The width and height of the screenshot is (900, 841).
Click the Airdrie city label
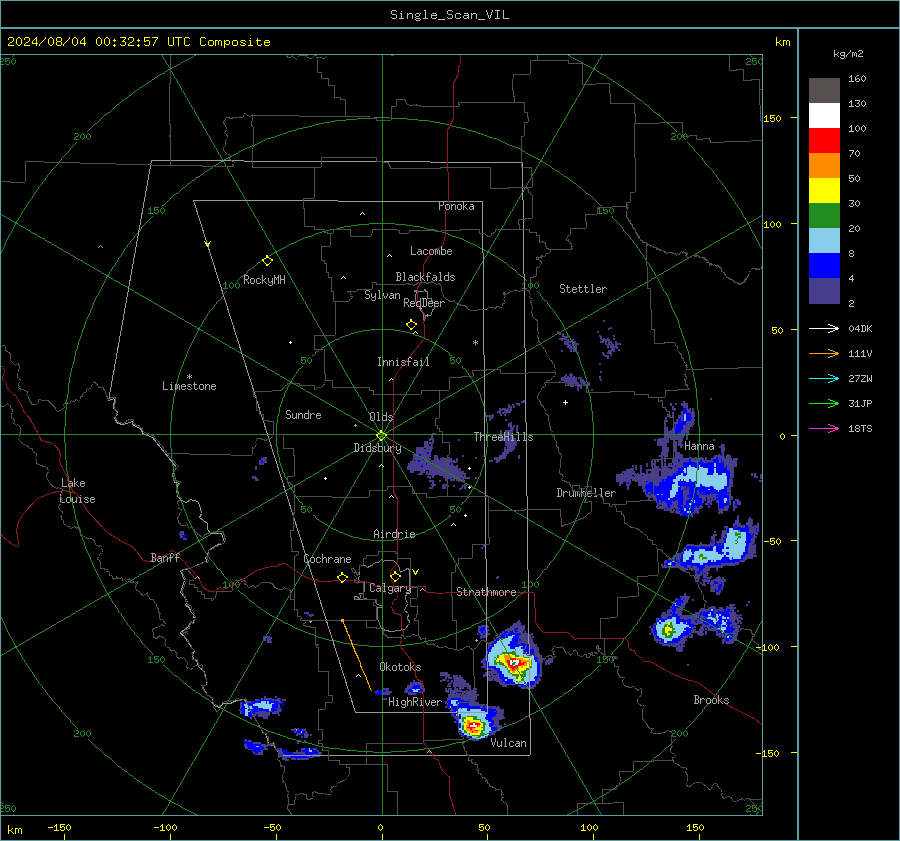(394, 534)
